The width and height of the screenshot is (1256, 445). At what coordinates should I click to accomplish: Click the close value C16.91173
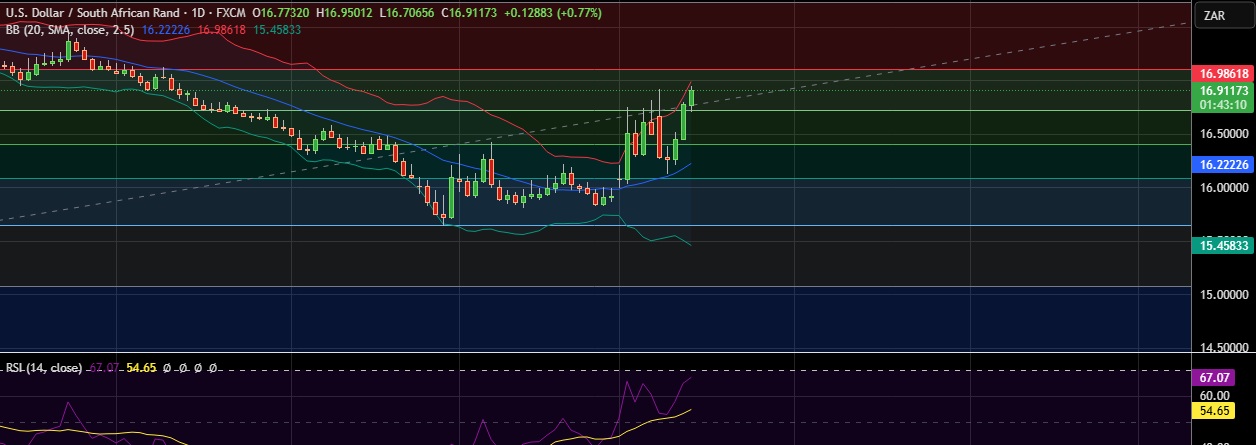coord(468,14)
